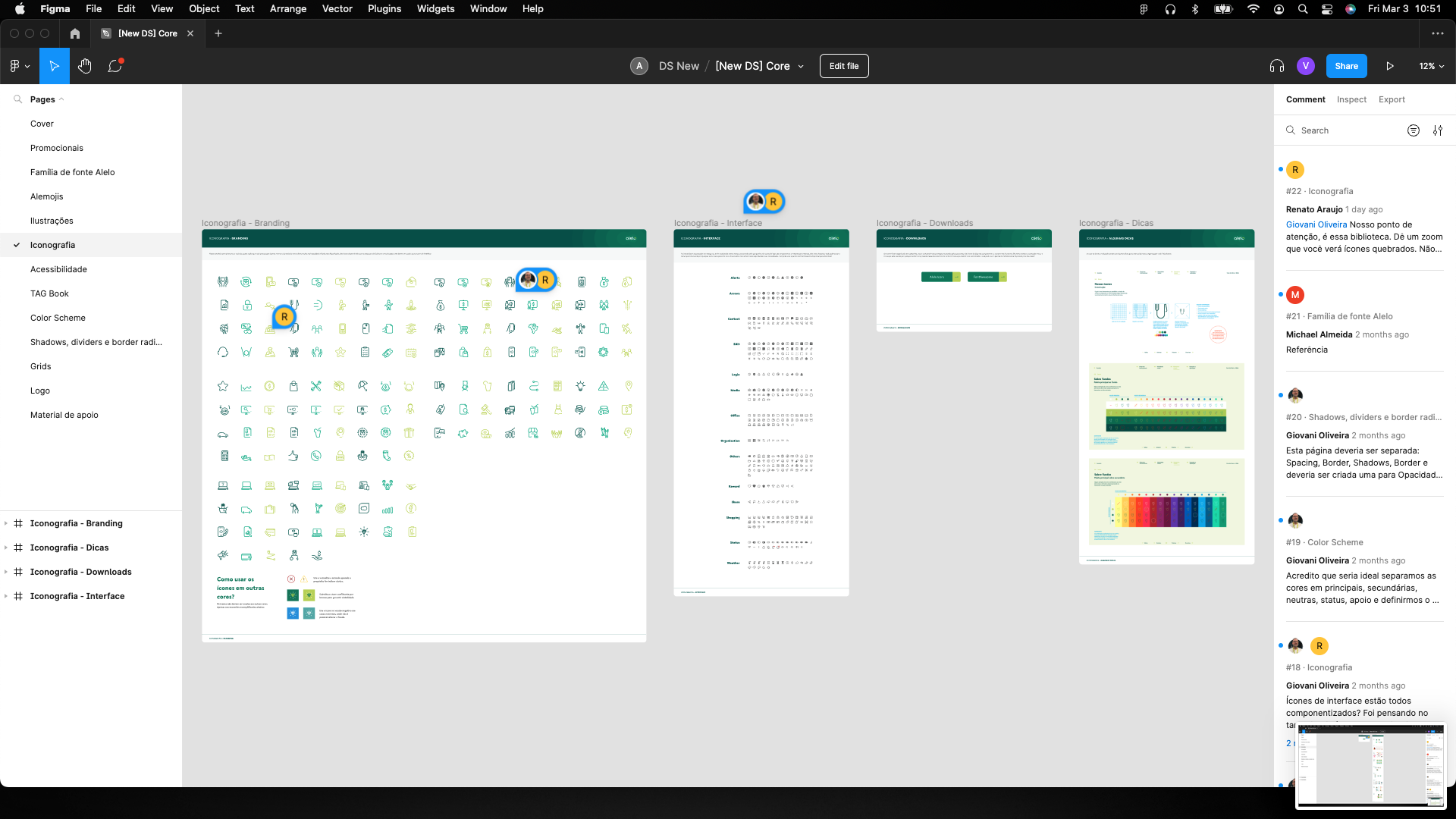Image resolution: width=1456 pixels, height=819 pixels.
Task: Open comment settings sliders icon
Action: pyautogui.click(x=1438, y=130)
